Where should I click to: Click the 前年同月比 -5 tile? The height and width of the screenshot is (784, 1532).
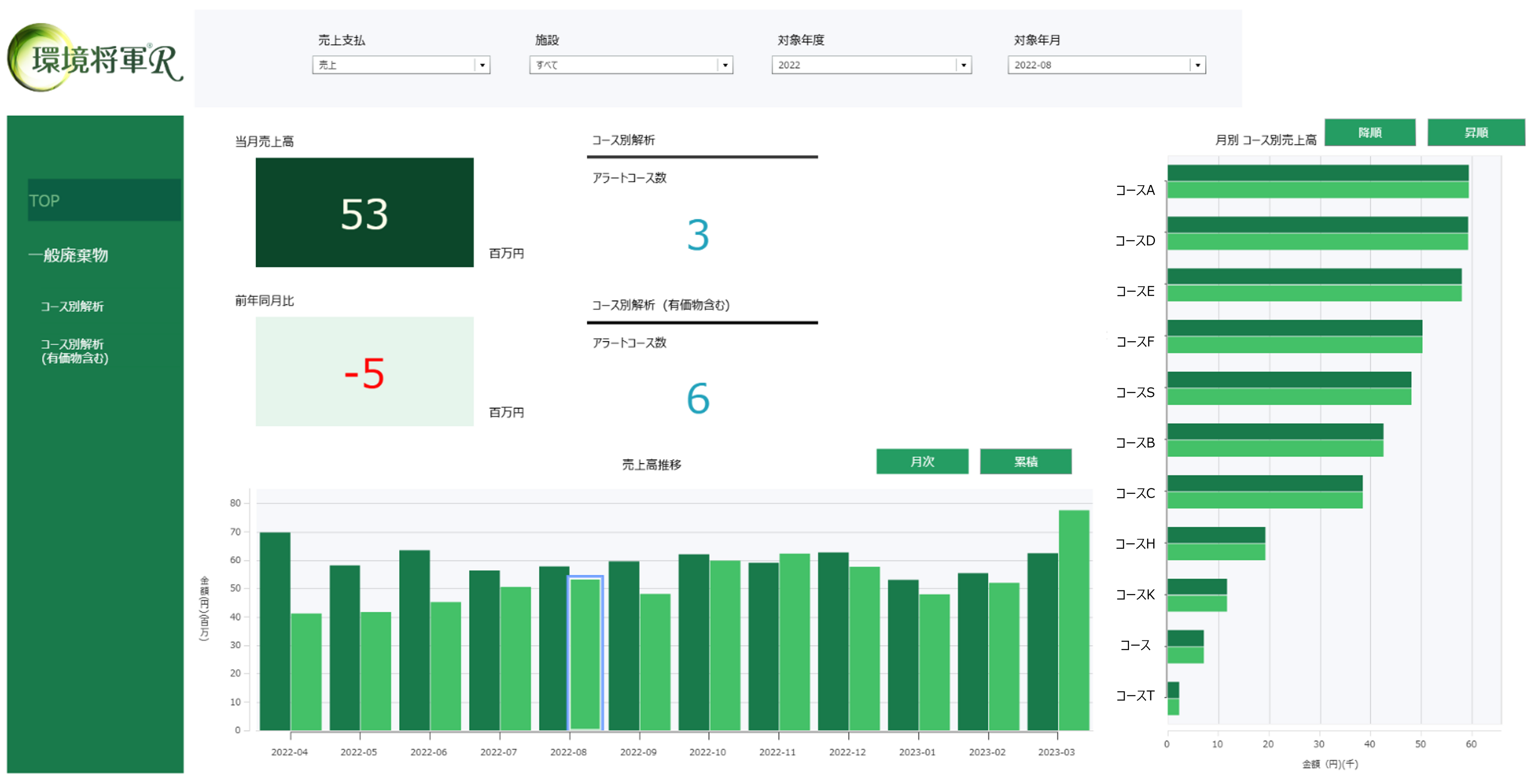(x=364, y=371)
